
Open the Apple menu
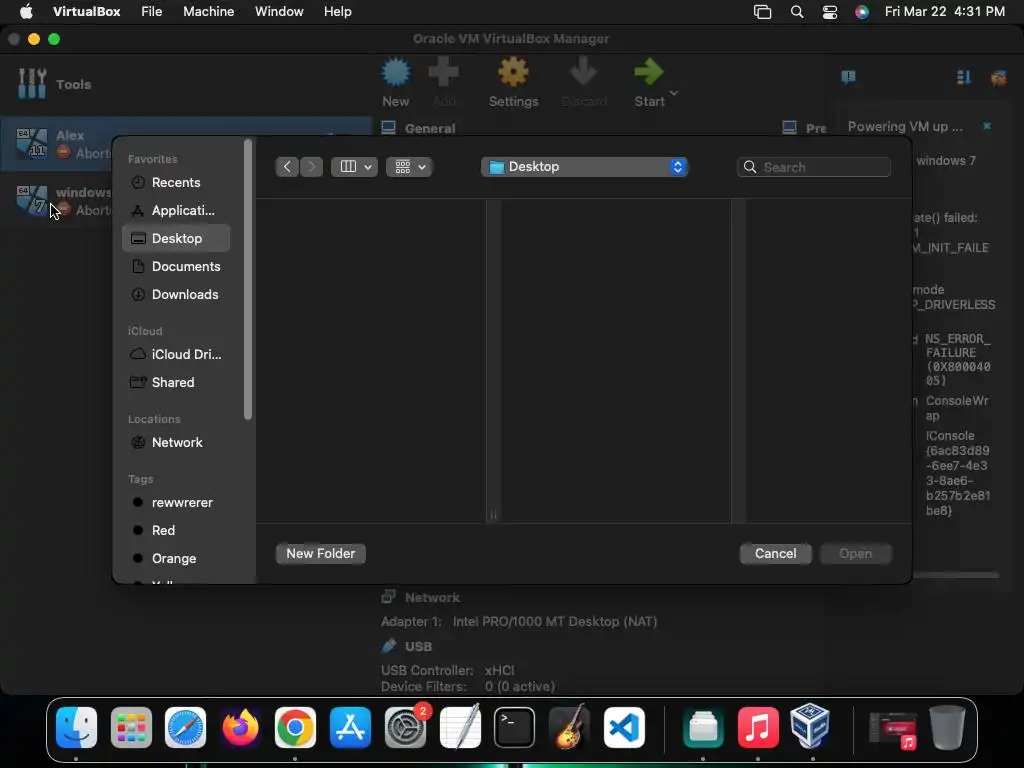pos(26,11)
